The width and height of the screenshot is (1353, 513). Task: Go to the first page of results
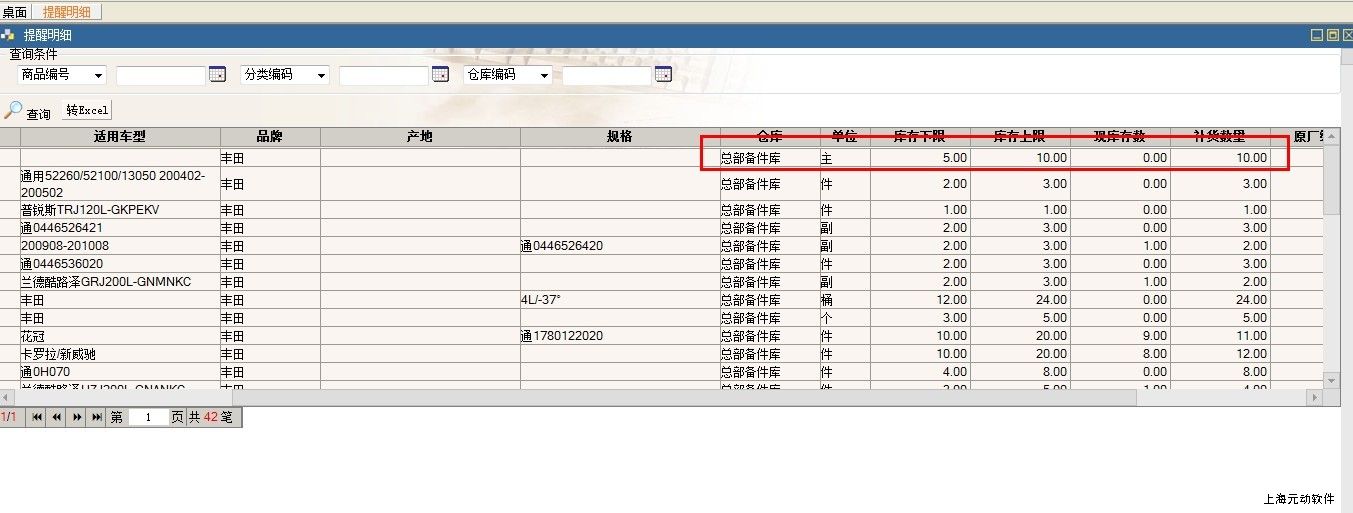point(37,417)
